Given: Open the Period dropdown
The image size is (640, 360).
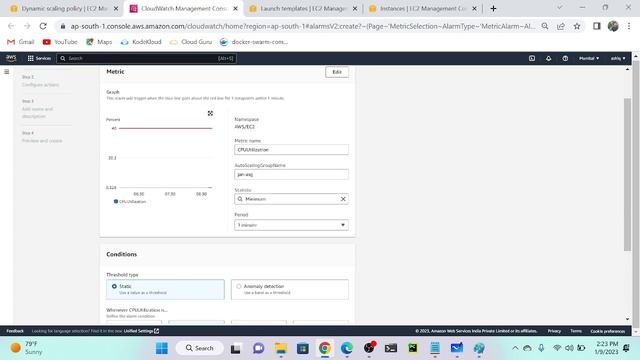Looking at the screenshot, I should [x=291, y=225].
